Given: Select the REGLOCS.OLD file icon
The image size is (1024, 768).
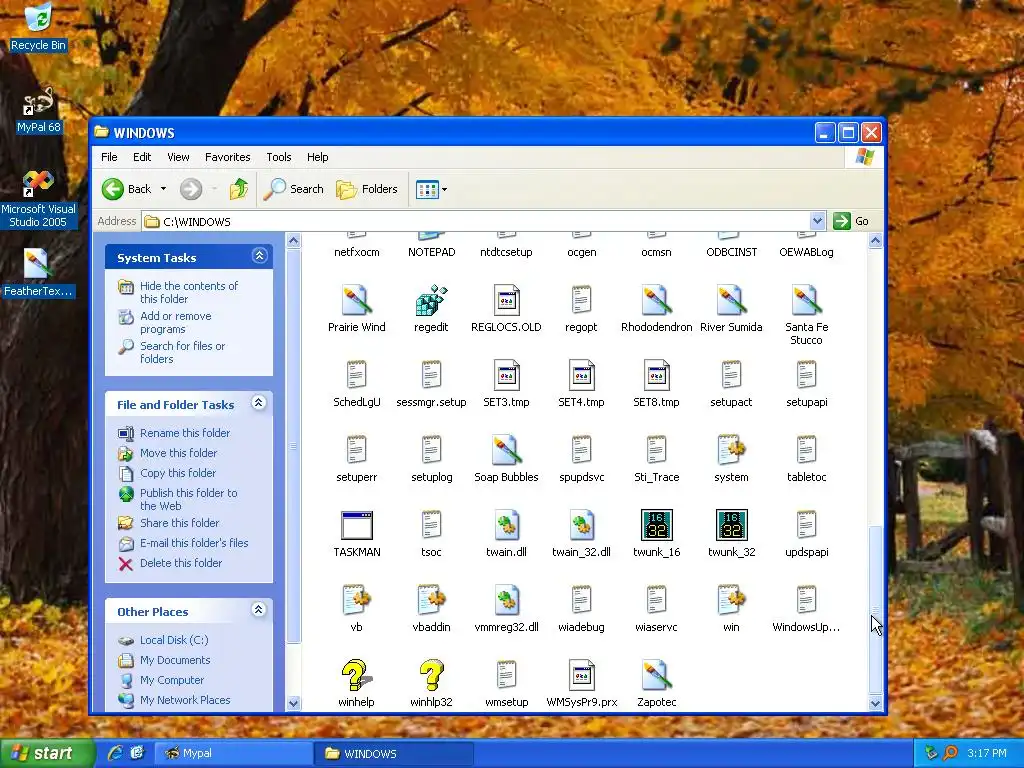Looking at the screenshot, I should [x=506, y=300].
